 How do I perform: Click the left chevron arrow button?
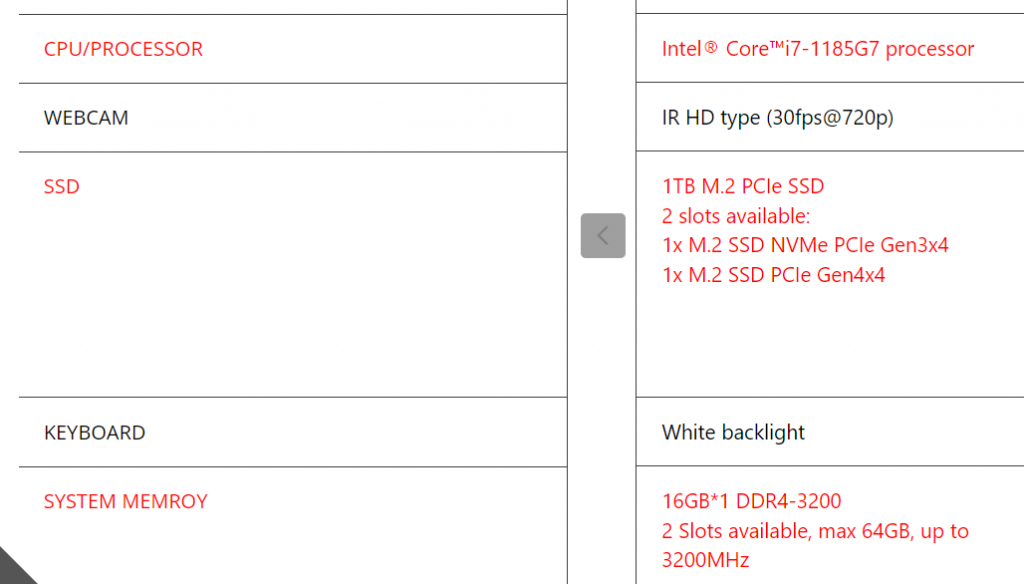coord(603,236)
